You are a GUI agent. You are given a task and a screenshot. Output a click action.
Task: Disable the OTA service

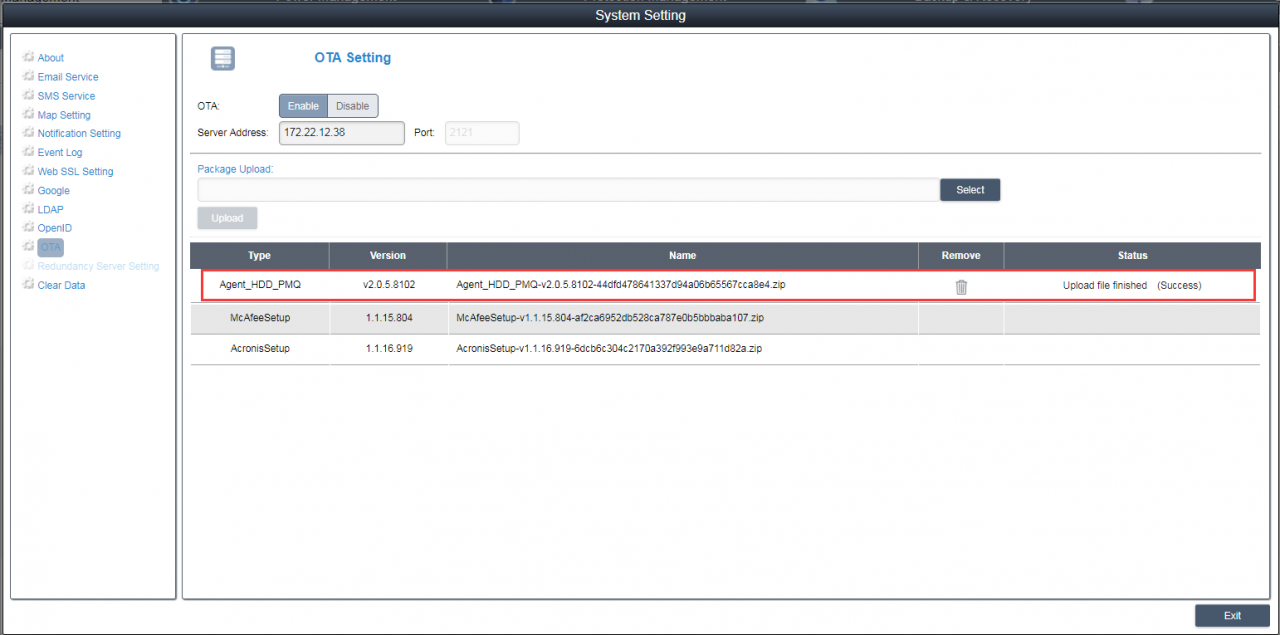coord(352,106)
